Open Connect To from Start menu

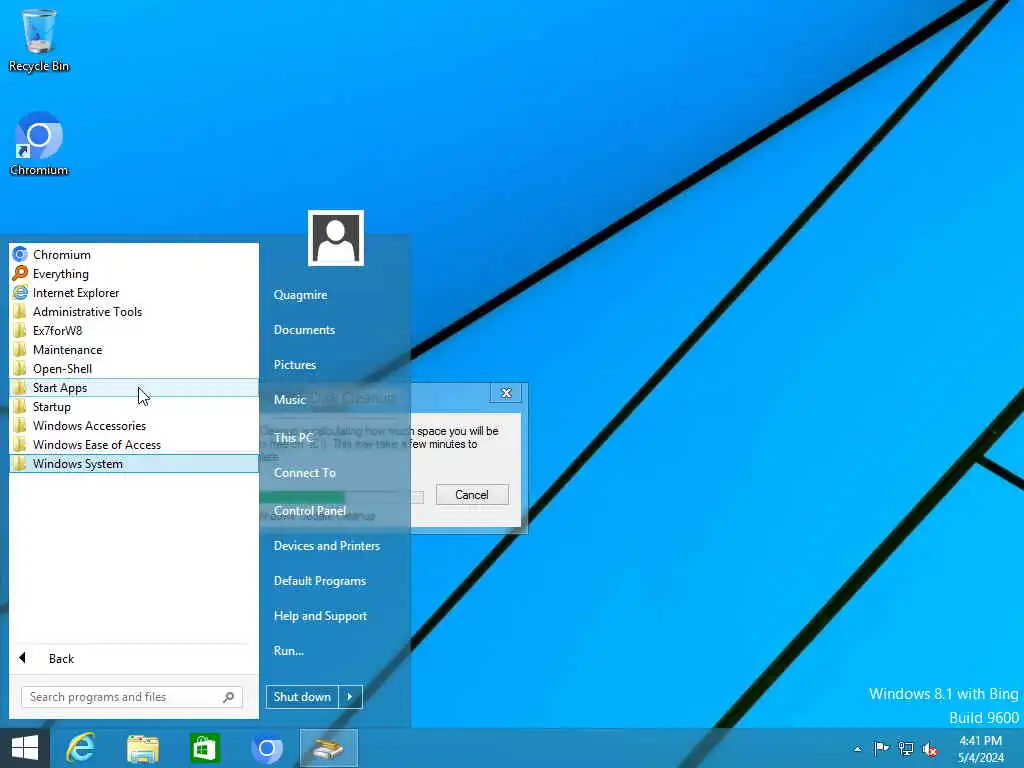click(305, 473)
